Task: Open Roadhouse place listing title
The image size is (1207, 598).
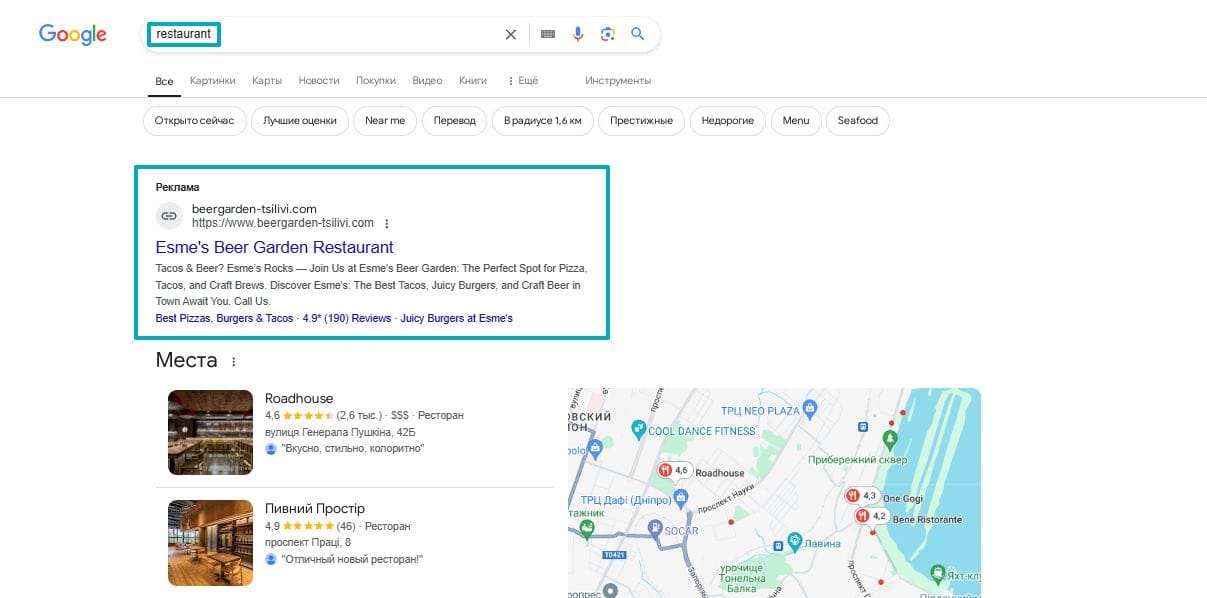Action: point(299,398)
